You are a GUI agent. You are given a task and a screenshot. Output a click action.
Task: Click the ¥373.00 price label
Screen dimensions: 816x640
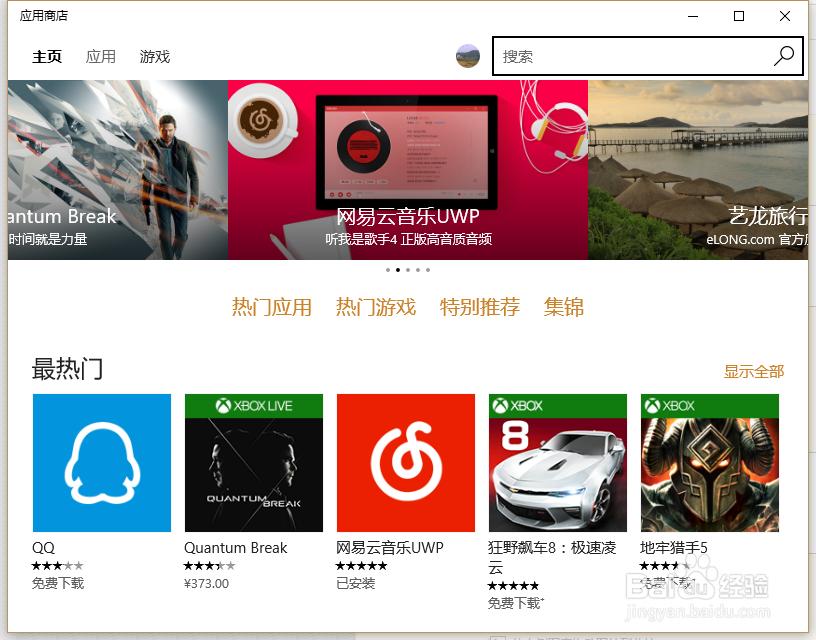(x=206, y=584)
